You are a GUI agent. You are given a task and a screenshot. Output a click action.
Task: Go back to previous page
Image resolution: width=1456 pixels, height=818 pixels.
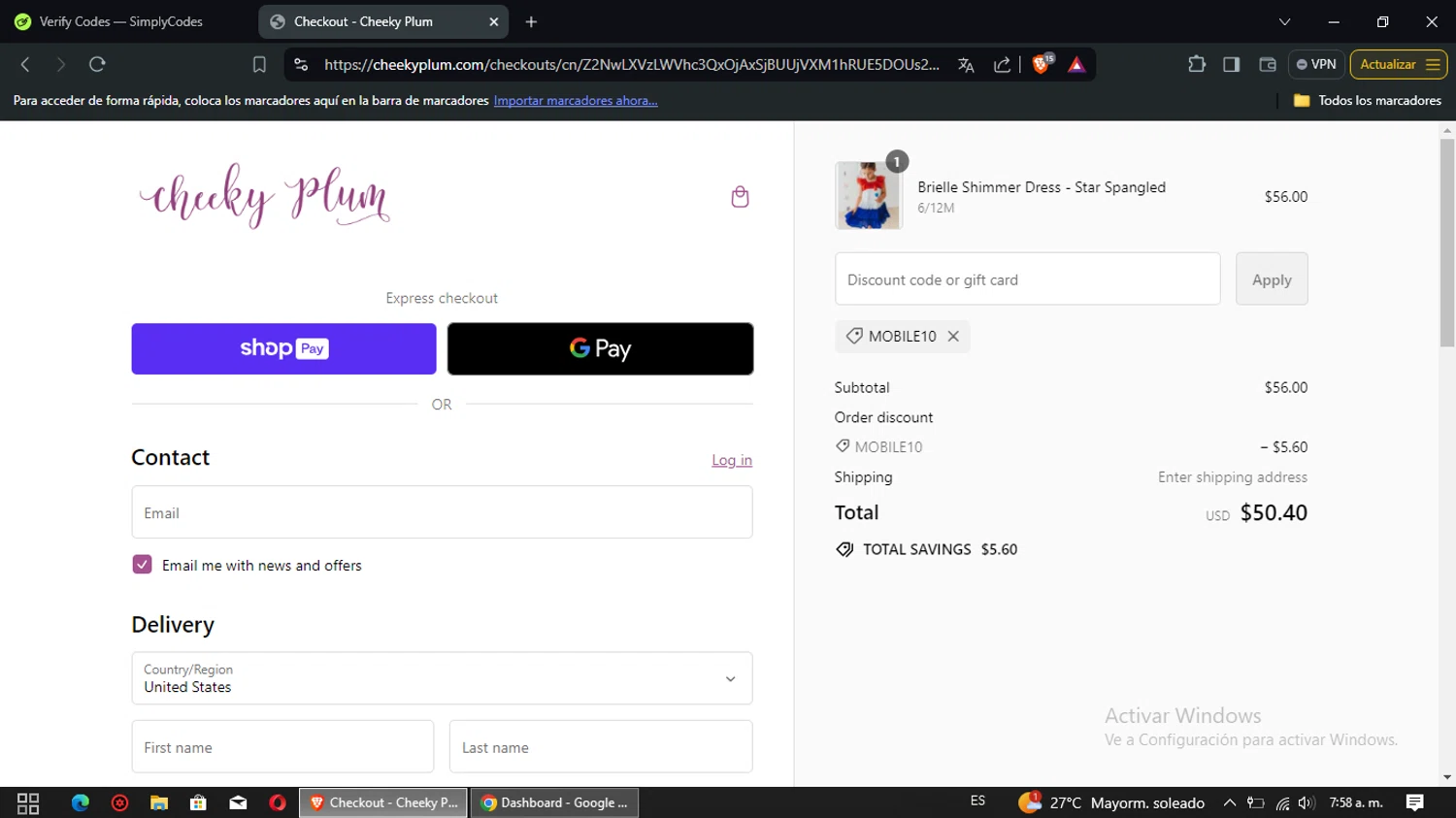click(x=26, y=64)
